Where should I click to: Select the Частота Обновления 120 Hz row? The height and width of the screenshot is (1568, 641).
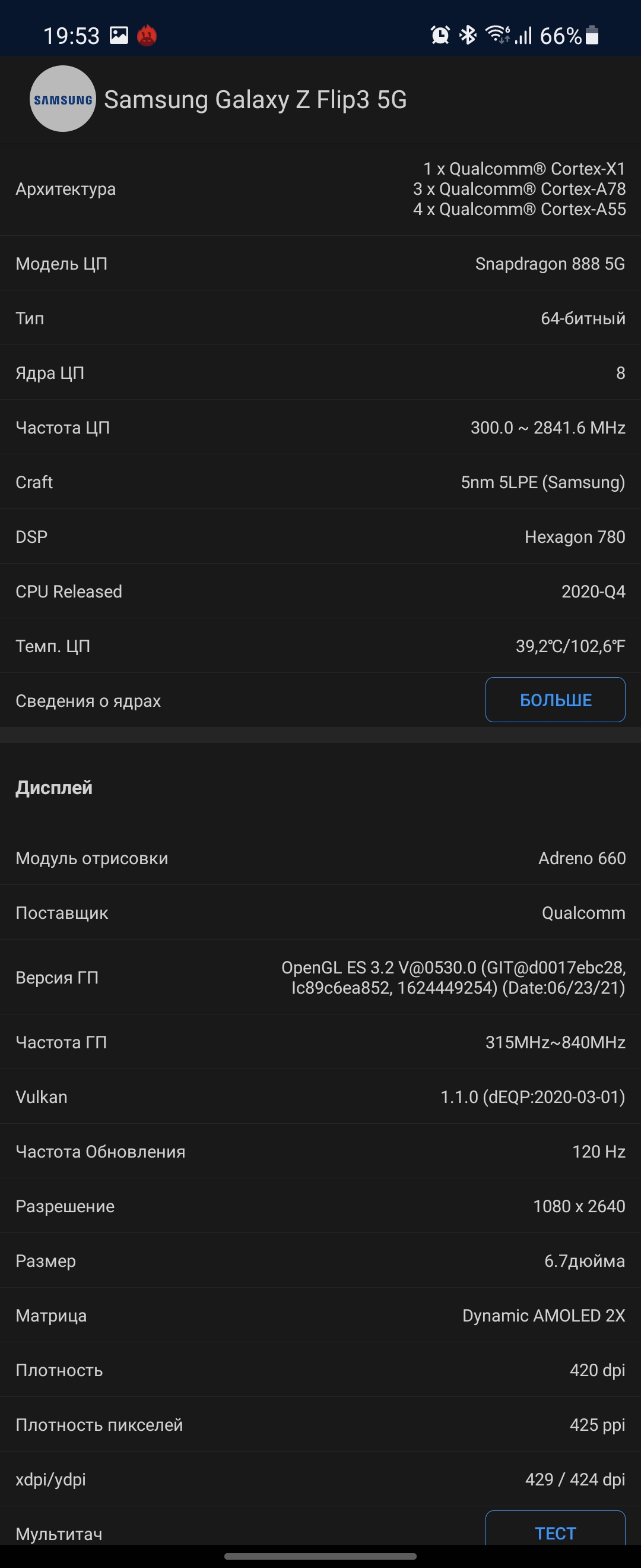tap(320, 1152)
